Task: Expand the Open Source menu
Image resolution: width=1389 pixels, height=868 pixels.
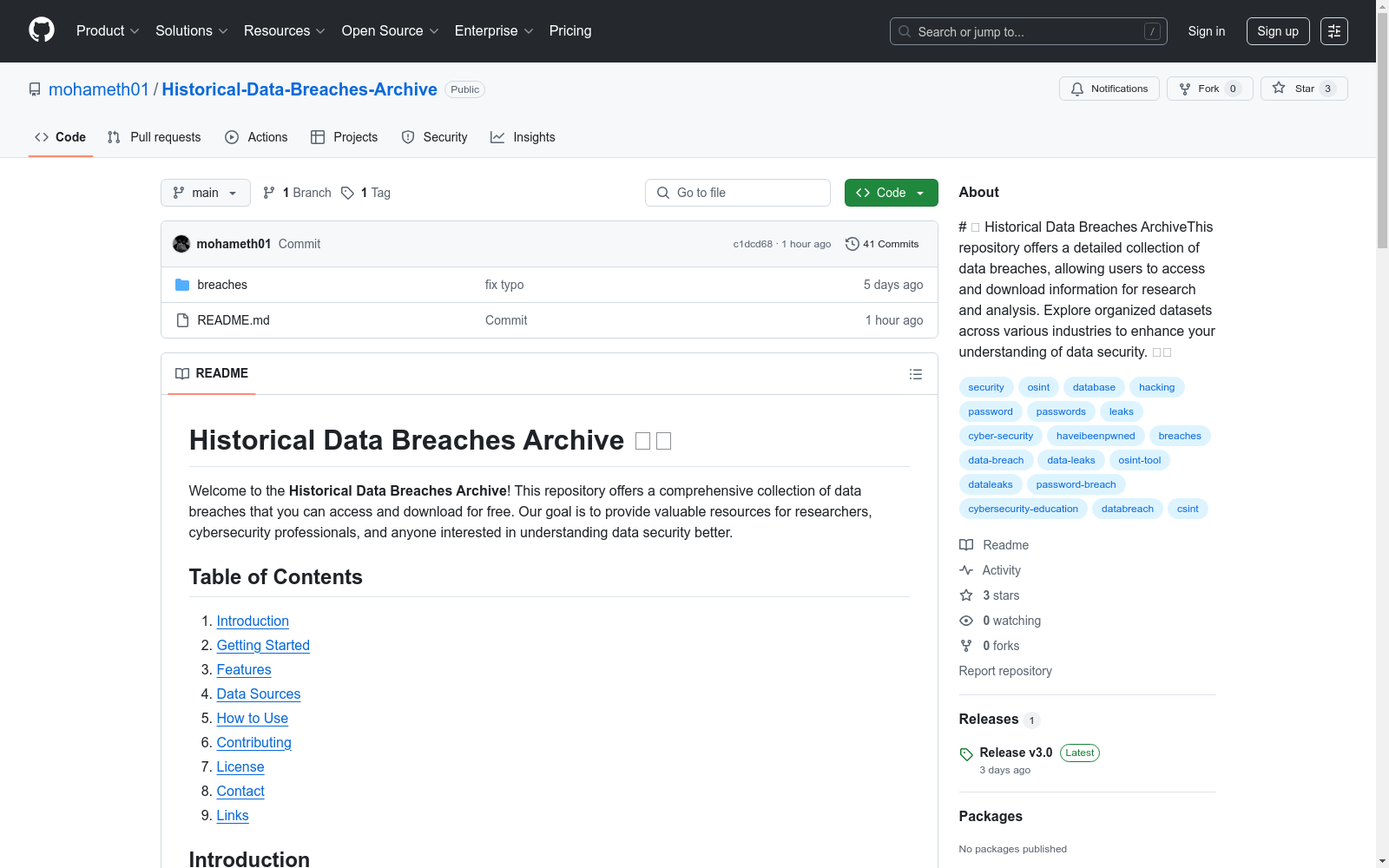Action: [x=391, y=31]
